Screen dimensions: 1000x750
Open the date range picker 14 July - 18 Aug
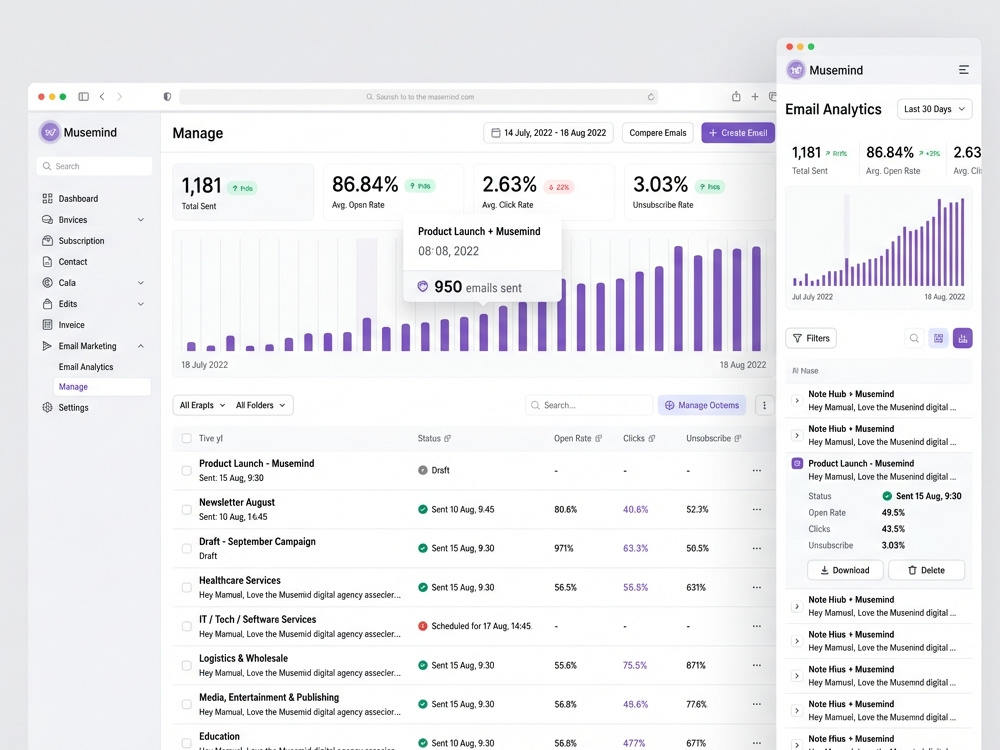point(548,133)
